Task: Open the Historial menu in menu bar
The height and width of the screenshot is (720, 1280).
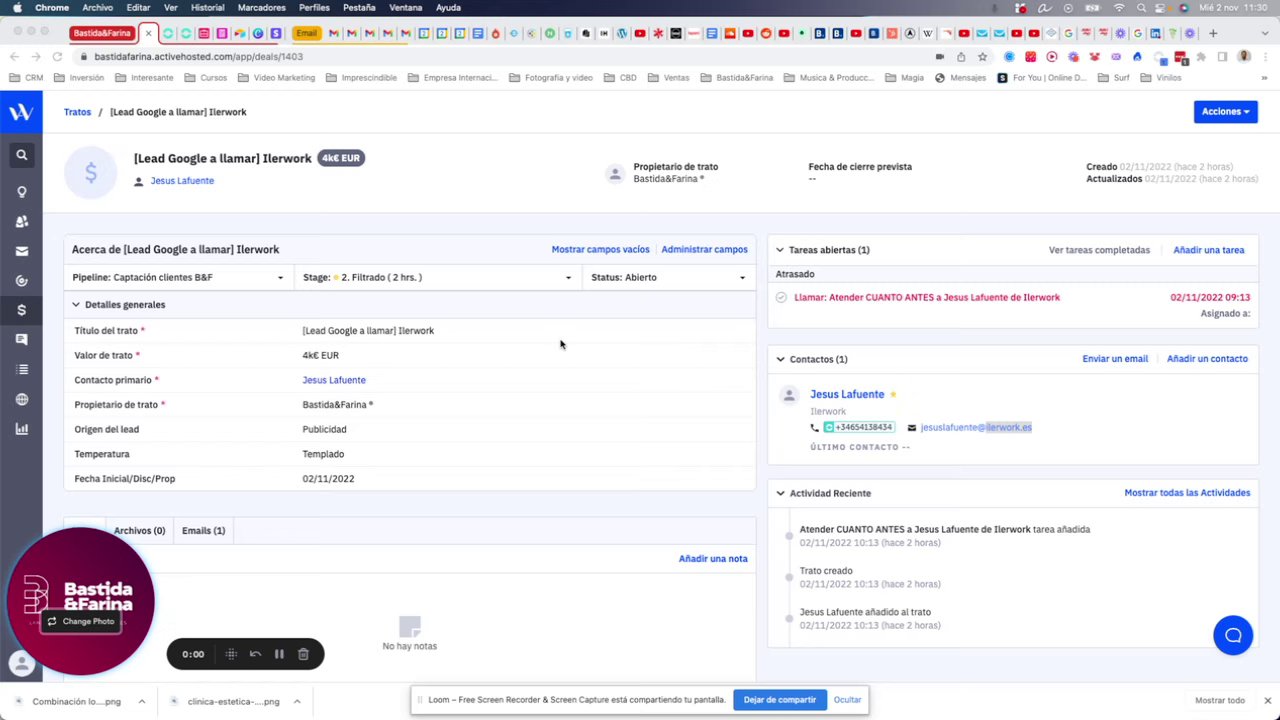Action: [207, 8]
